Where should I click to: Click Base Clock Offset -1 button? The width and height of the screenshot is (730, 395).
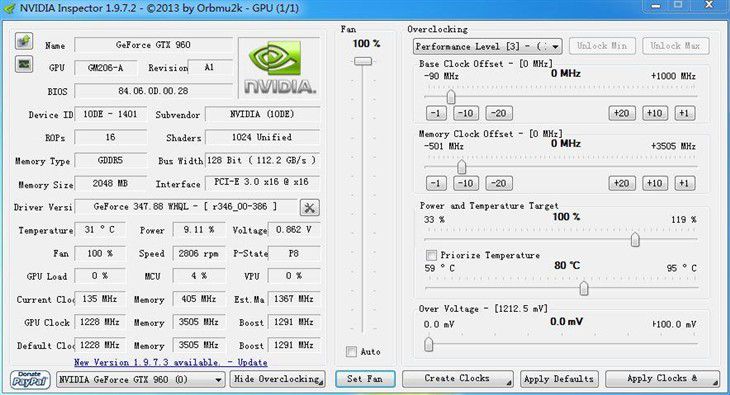(x=436, y=113)
